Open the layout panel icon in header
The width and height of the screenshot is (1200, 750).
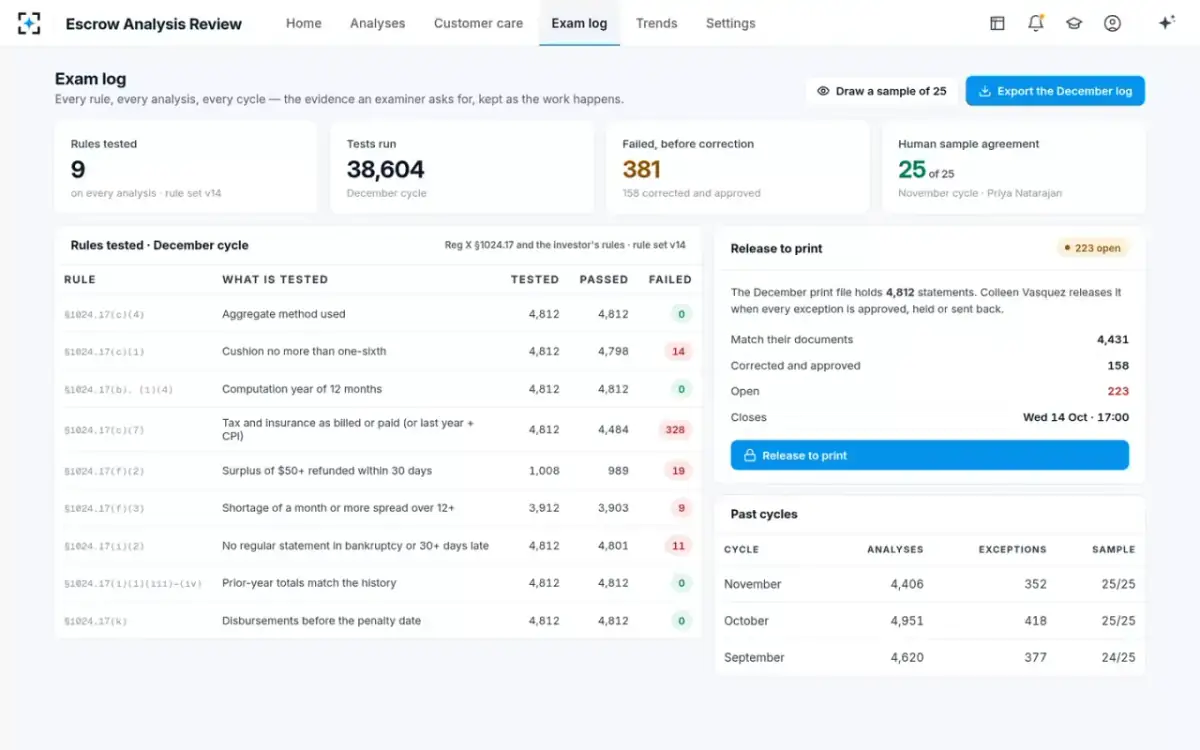[x=997, y=23]
